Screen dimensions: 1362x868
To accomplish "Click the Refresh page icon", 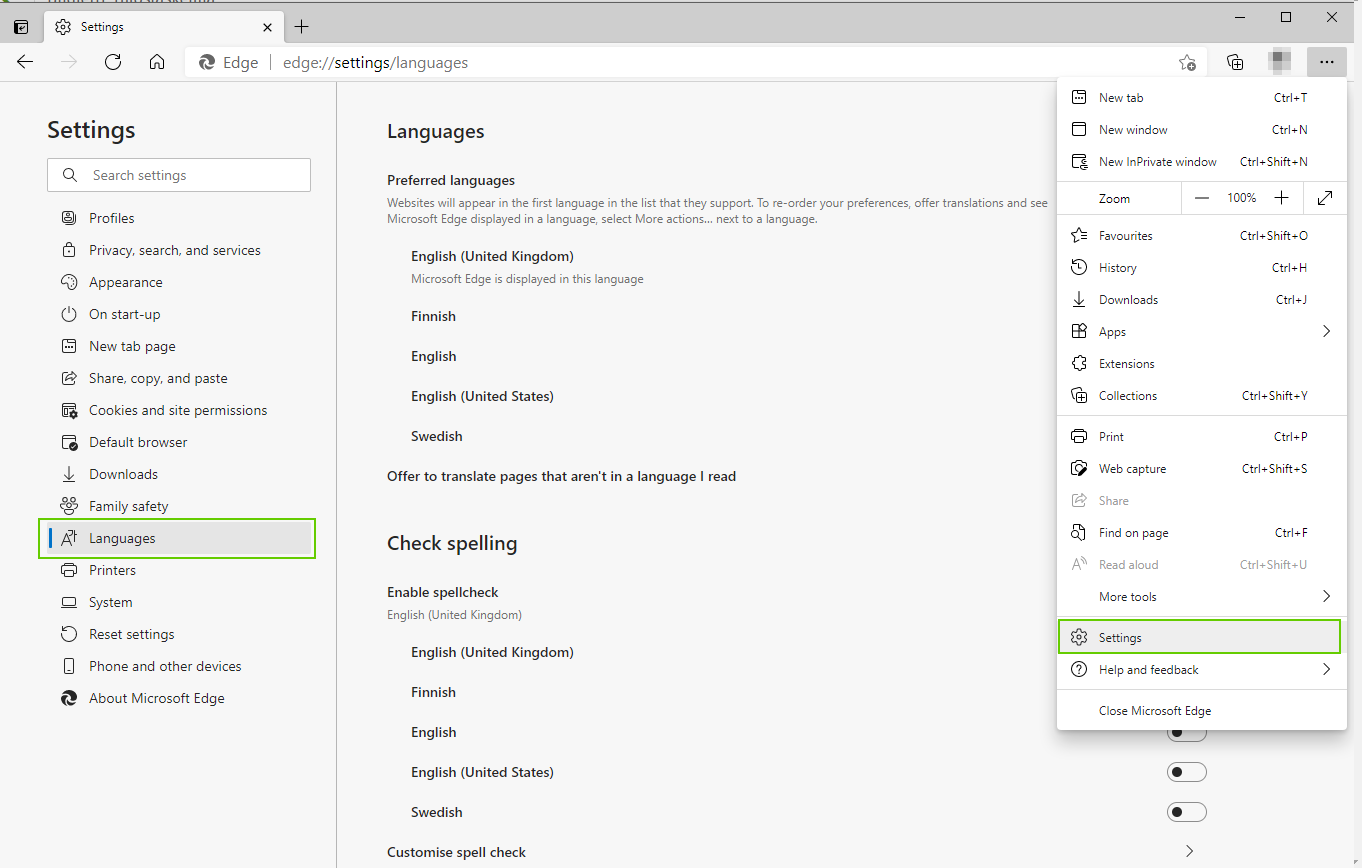I will coord(113,62).
